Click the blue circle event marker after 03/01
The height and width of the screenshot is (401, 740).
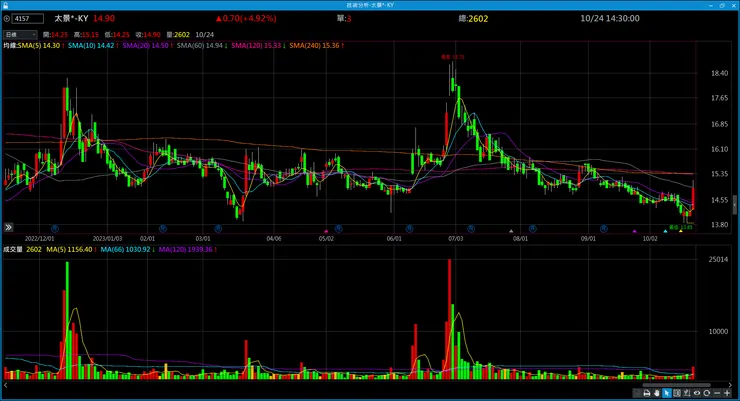[x=218, y=228]
